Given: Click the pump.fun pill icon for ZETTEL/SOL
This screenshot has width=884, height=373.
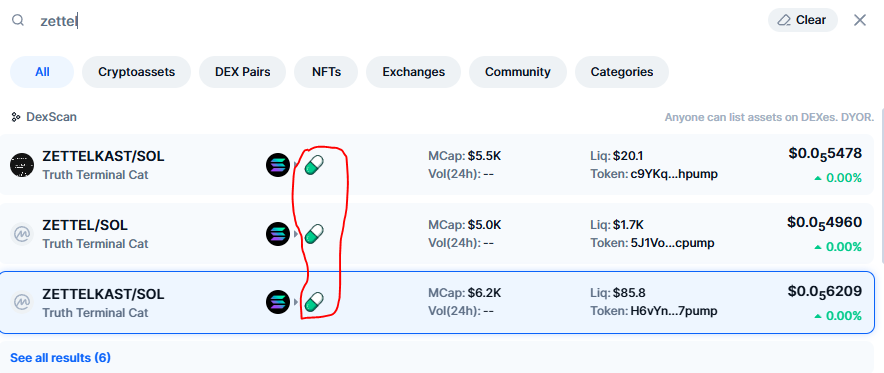Looking at the screenshot, I should pos(314,233).
